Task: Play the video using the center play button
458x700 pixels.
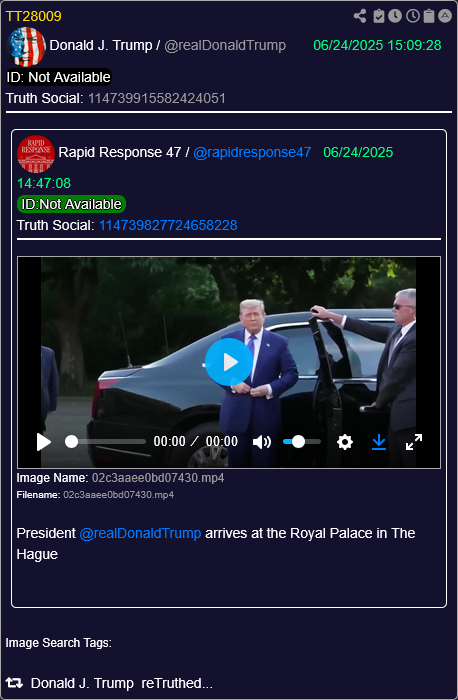Action: (x=229, y=362)
